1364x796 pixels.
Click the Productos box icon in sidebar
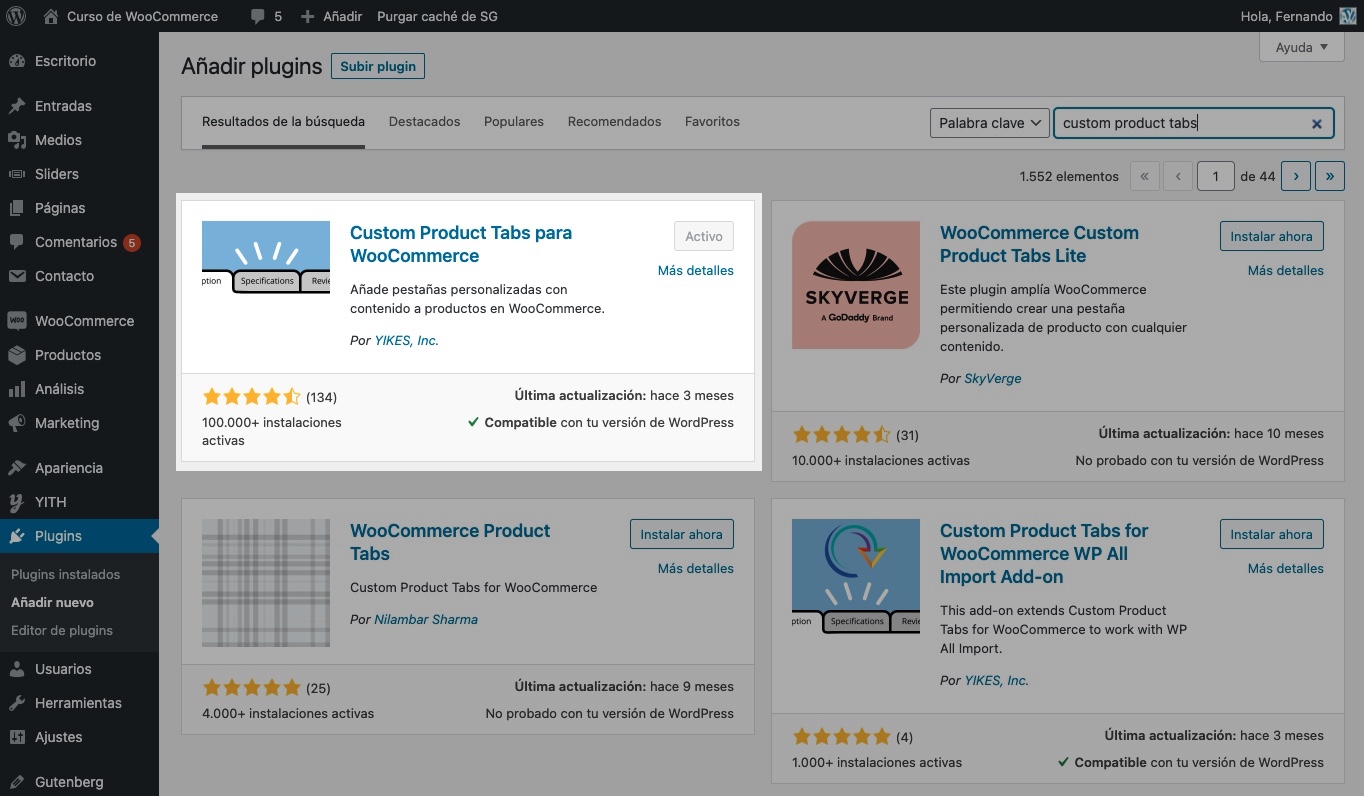(x=16, y=355)
